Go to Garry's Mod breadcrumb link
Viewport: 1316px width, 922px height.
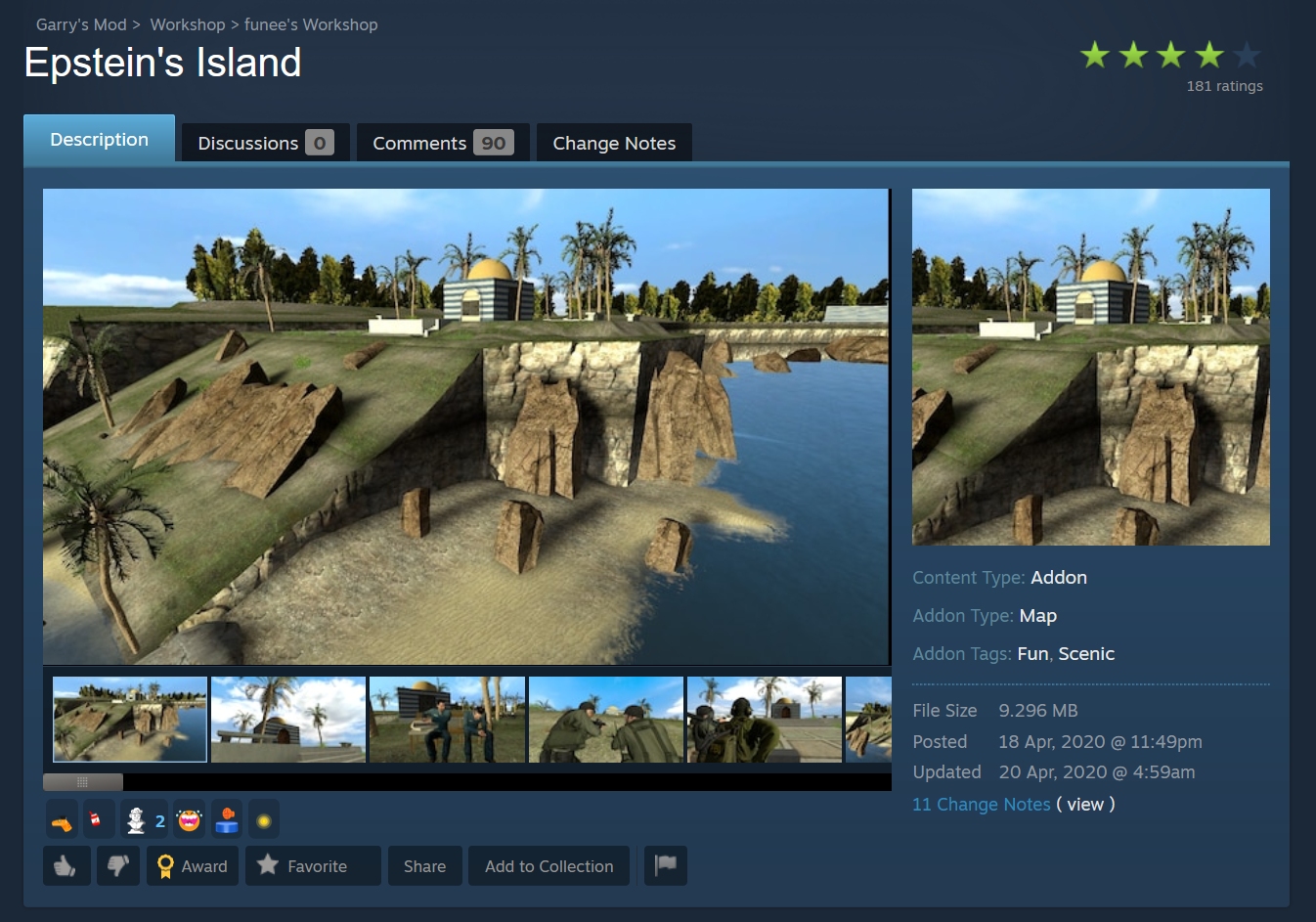pyautogui.click(x=81, y=24)
